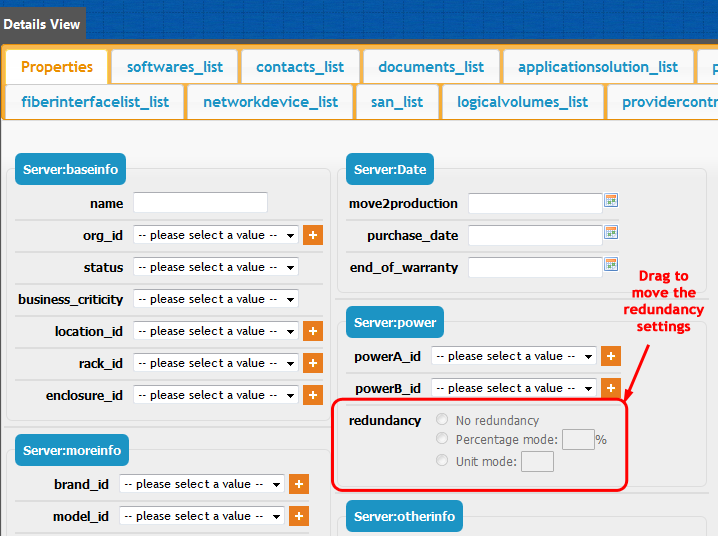Viewport: 718px width, 536px height.
Task: Click the name input field
Action: [x=201, y=202]
